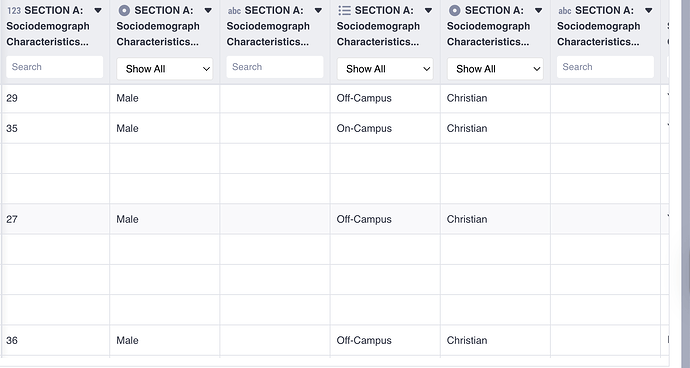The image size is (690, 368).
Task: Open the fifth column header caret menu
Action: pos(538,11)
